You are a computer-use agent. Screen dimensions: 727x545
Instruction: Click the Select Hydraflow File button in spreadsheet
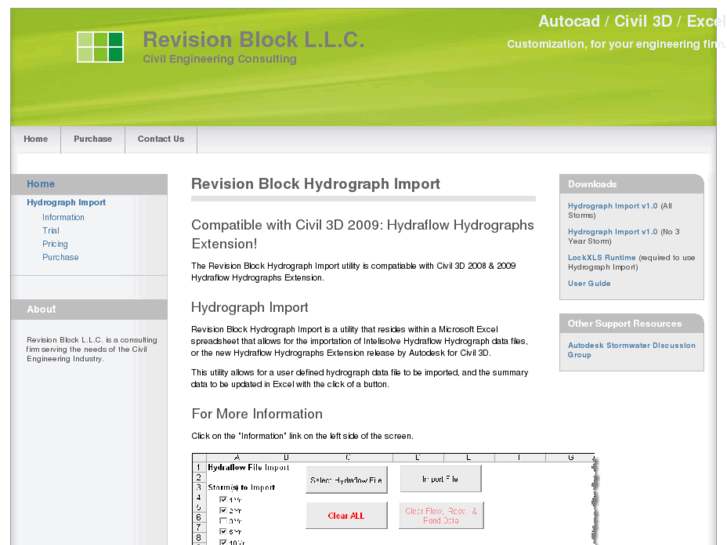tap(346, 480)
